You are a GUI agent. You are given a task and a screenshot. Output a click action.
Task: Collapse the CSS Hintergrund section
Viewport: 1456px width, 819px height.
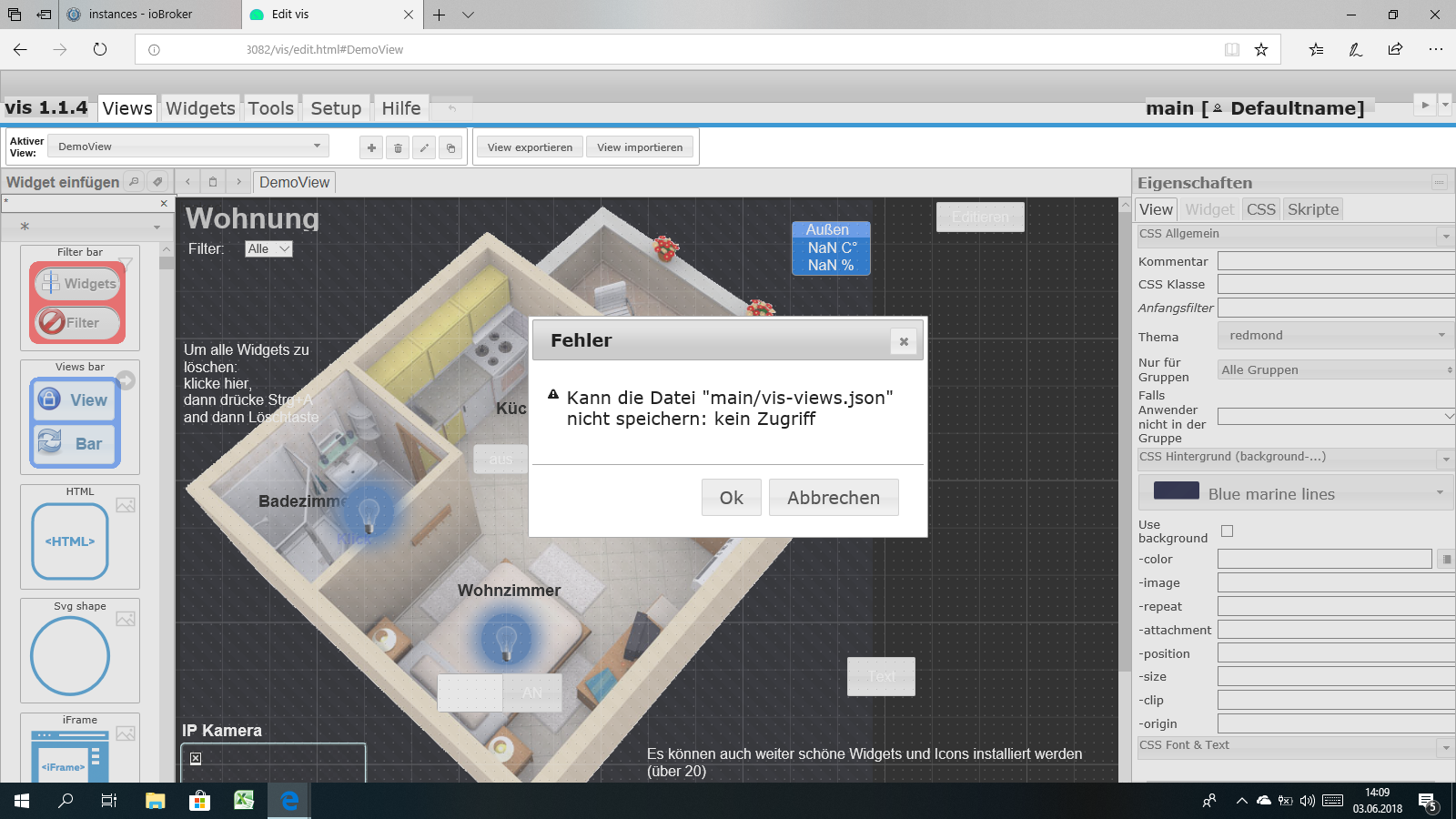pos(1446,459)
